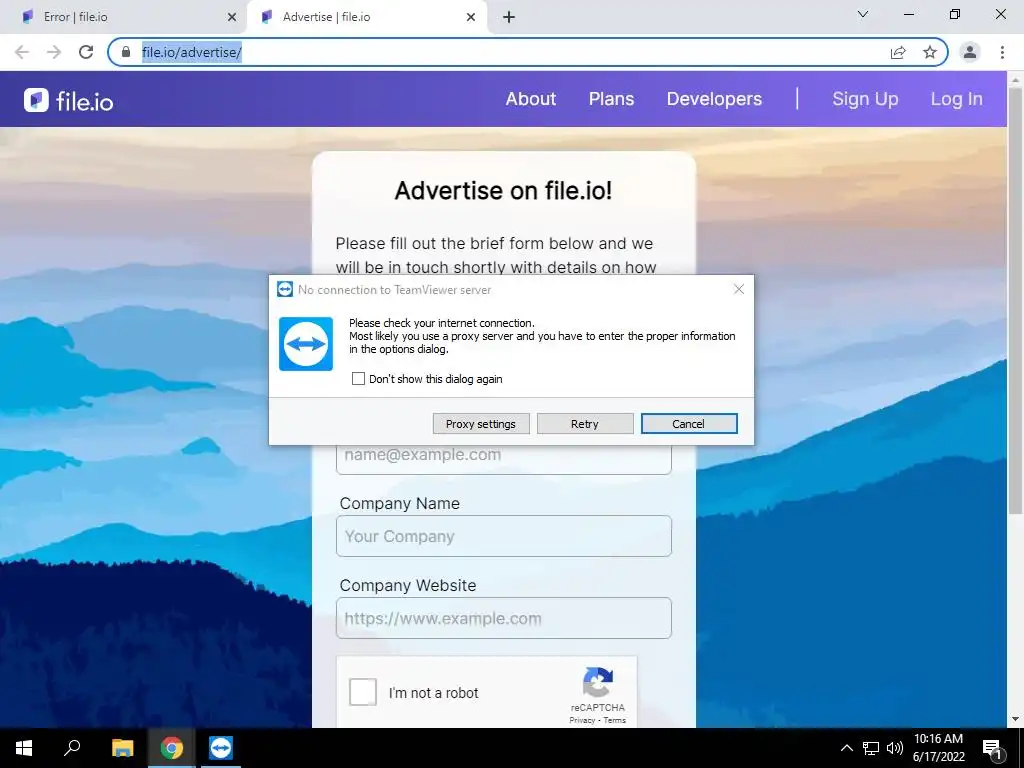Reload the page with refresh icon
1024x768 pixels.
point(86,52)
